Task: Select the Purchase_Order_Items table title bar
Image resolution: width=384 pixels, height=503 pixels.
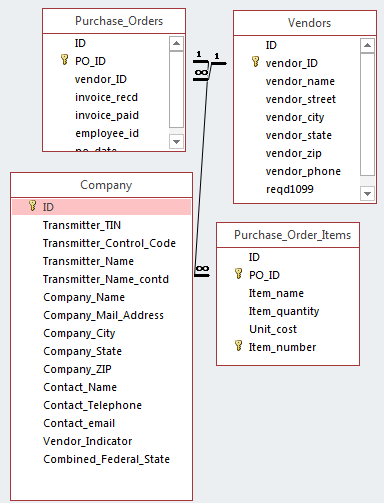Action: click(x=288, y=235)
